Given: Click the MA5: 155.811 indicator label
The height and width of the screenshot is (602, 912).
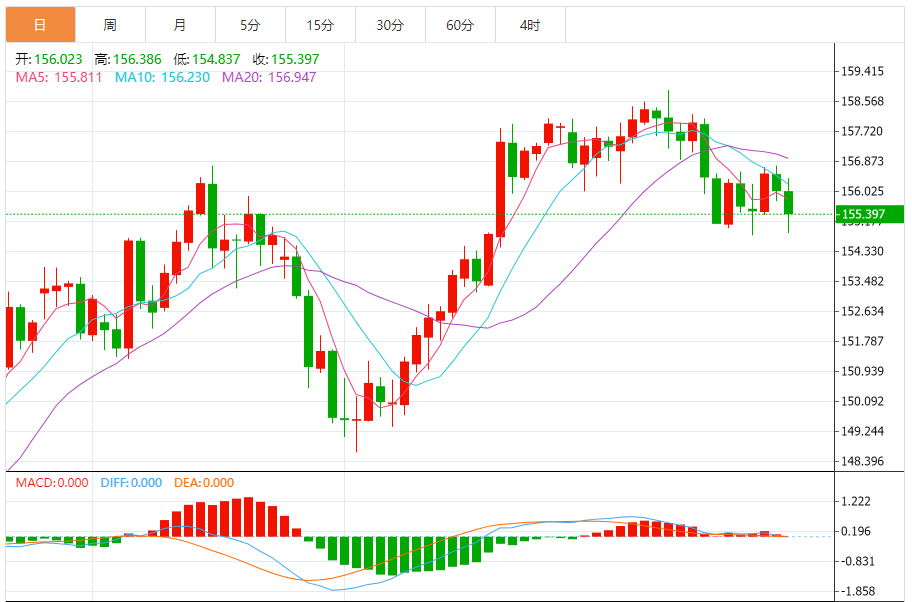Looking at the screenshot, I should (59, 77).
